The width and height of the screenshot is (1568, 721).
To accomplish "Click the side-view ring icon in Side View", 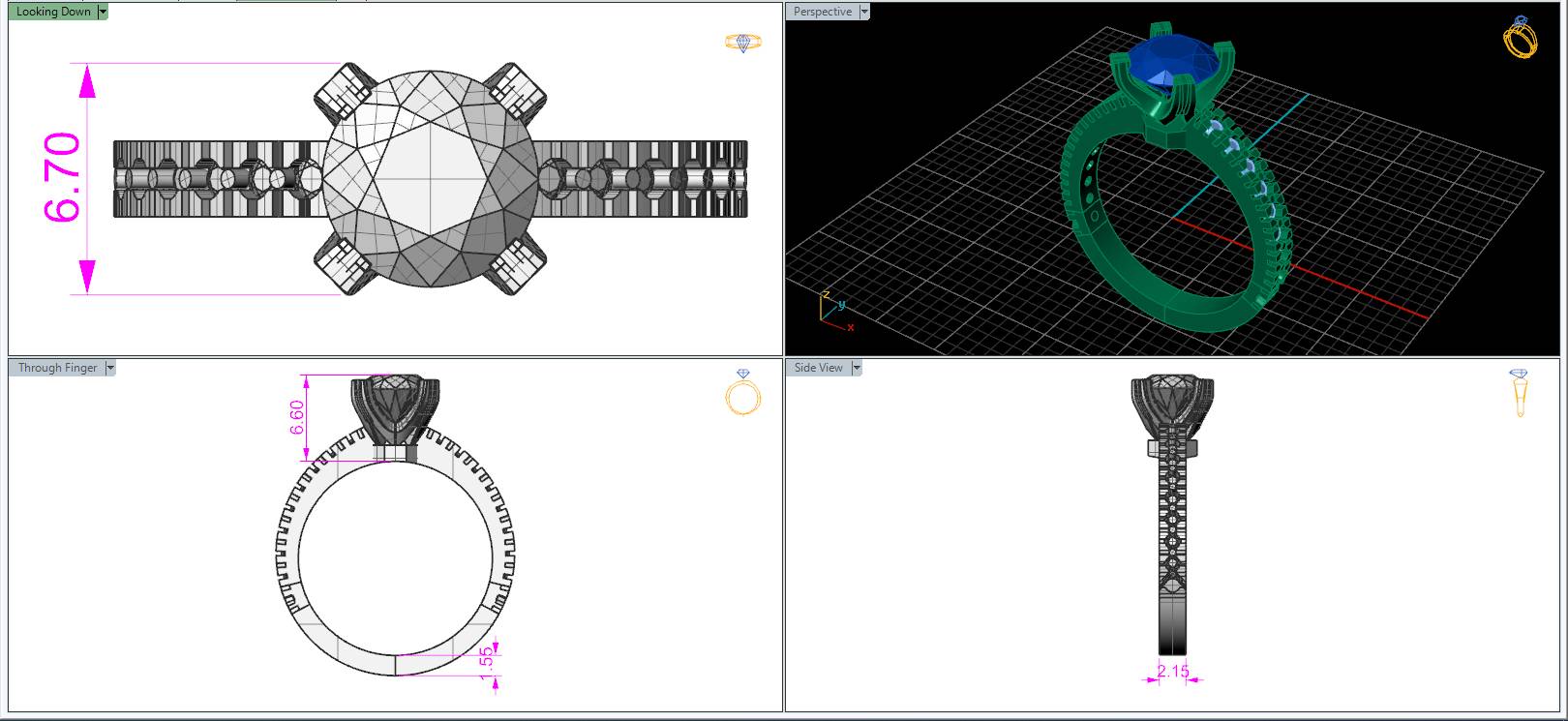I will (1519, 393).
